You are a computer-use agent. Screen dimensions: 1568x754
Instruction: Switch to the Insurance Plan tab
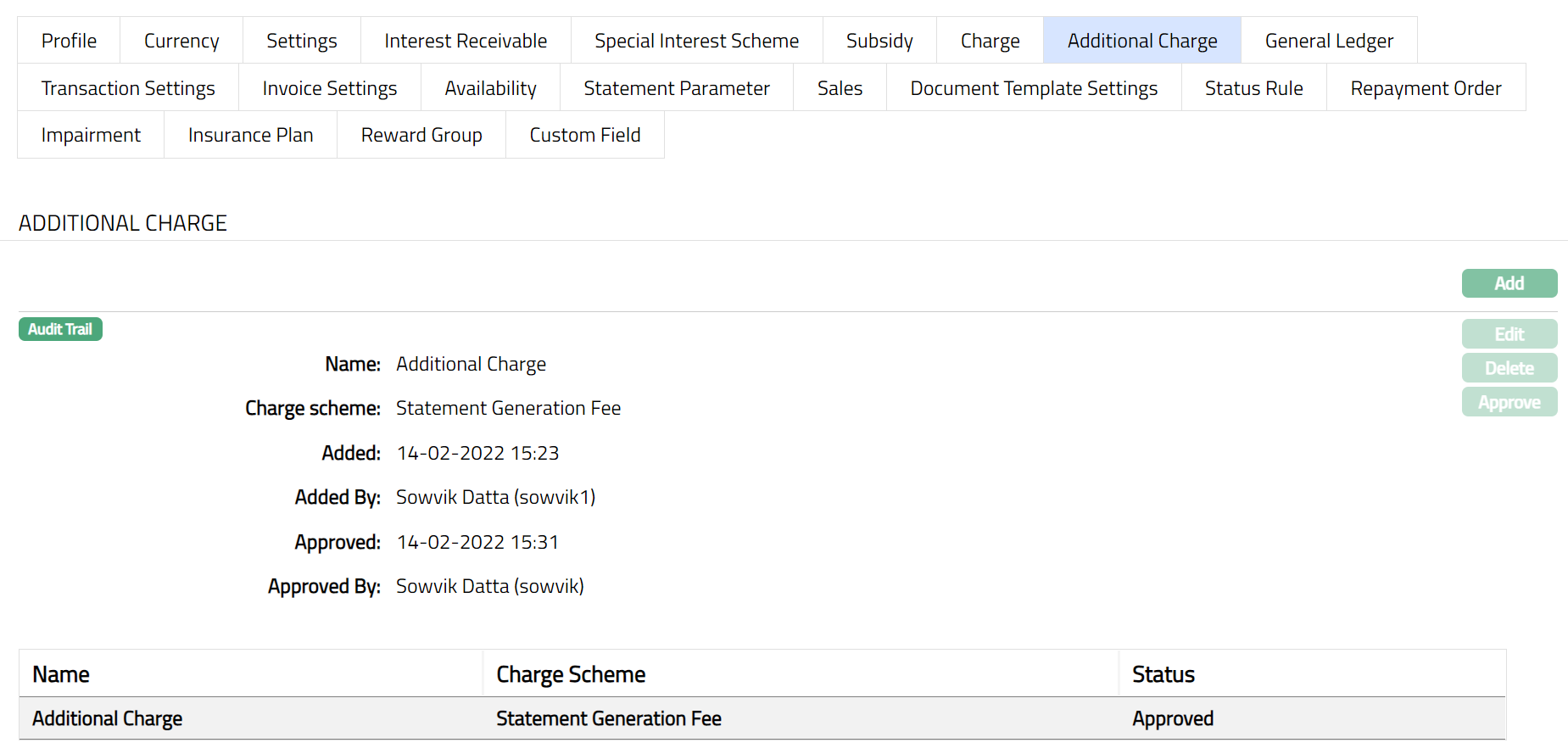250,135
